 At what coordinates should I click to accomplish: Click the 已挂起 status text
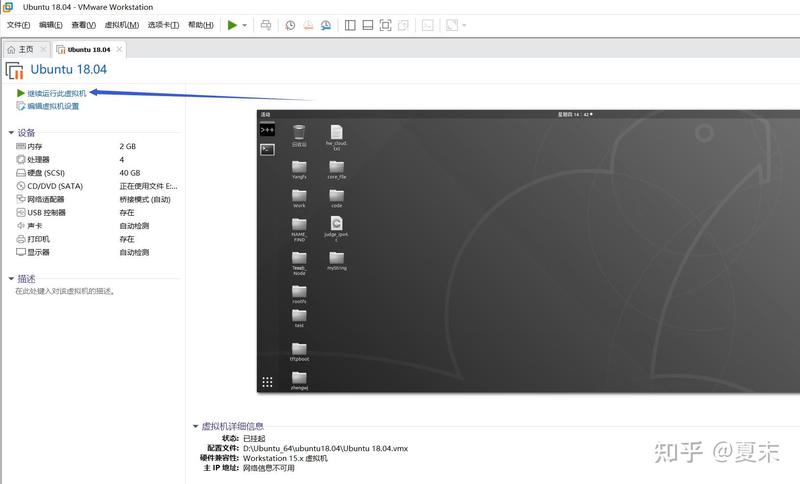click(x=254, y=438)
